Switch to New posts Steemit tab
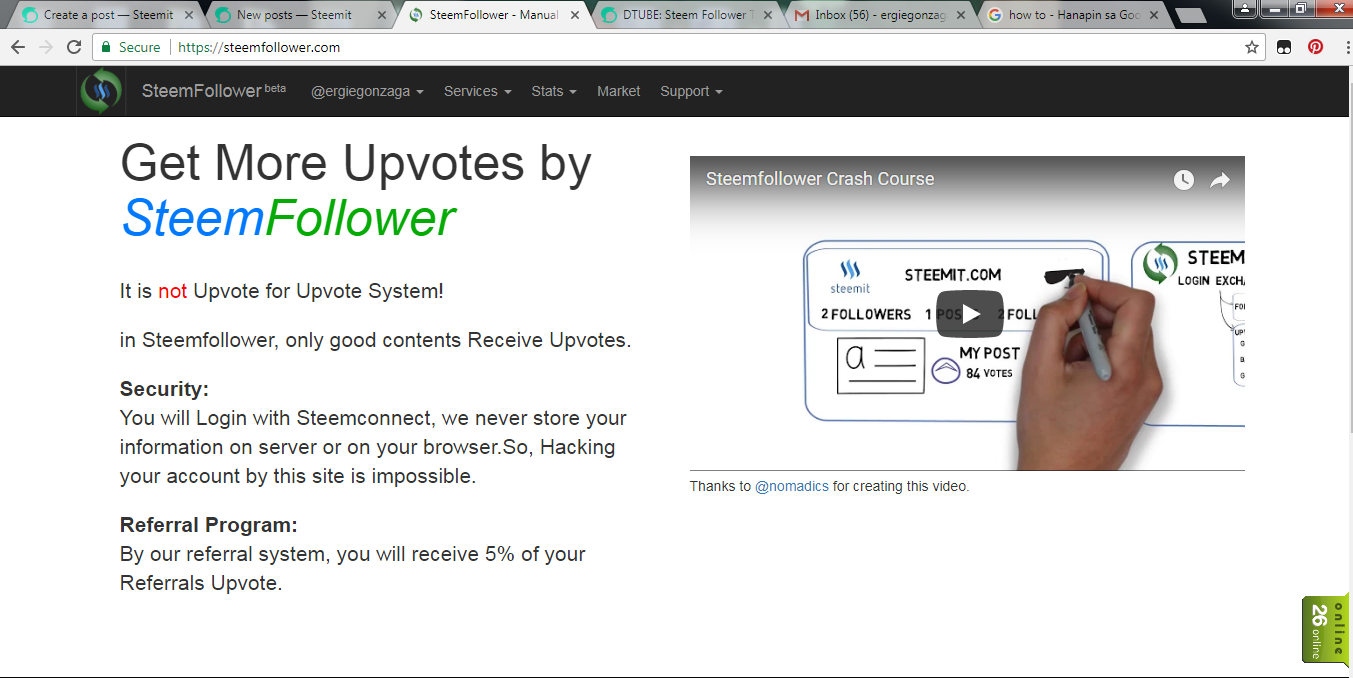This screenshot has height=678, width=1353. tap(294, 15)
